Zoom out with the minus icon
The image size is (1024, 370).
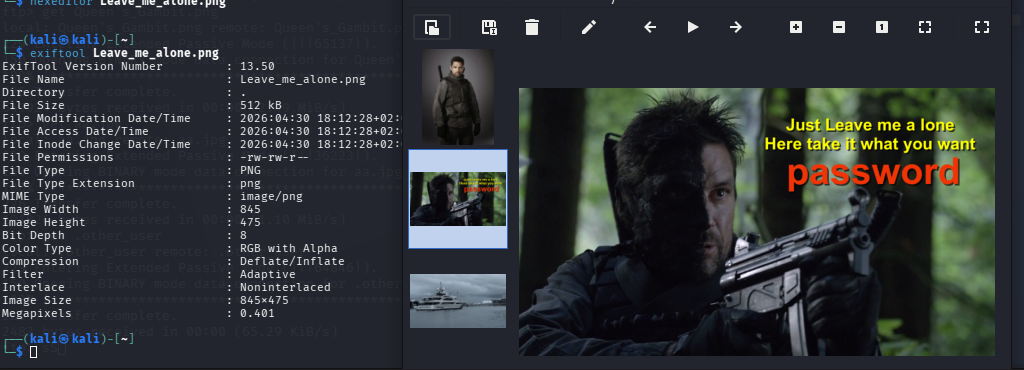tap(839, 27)
